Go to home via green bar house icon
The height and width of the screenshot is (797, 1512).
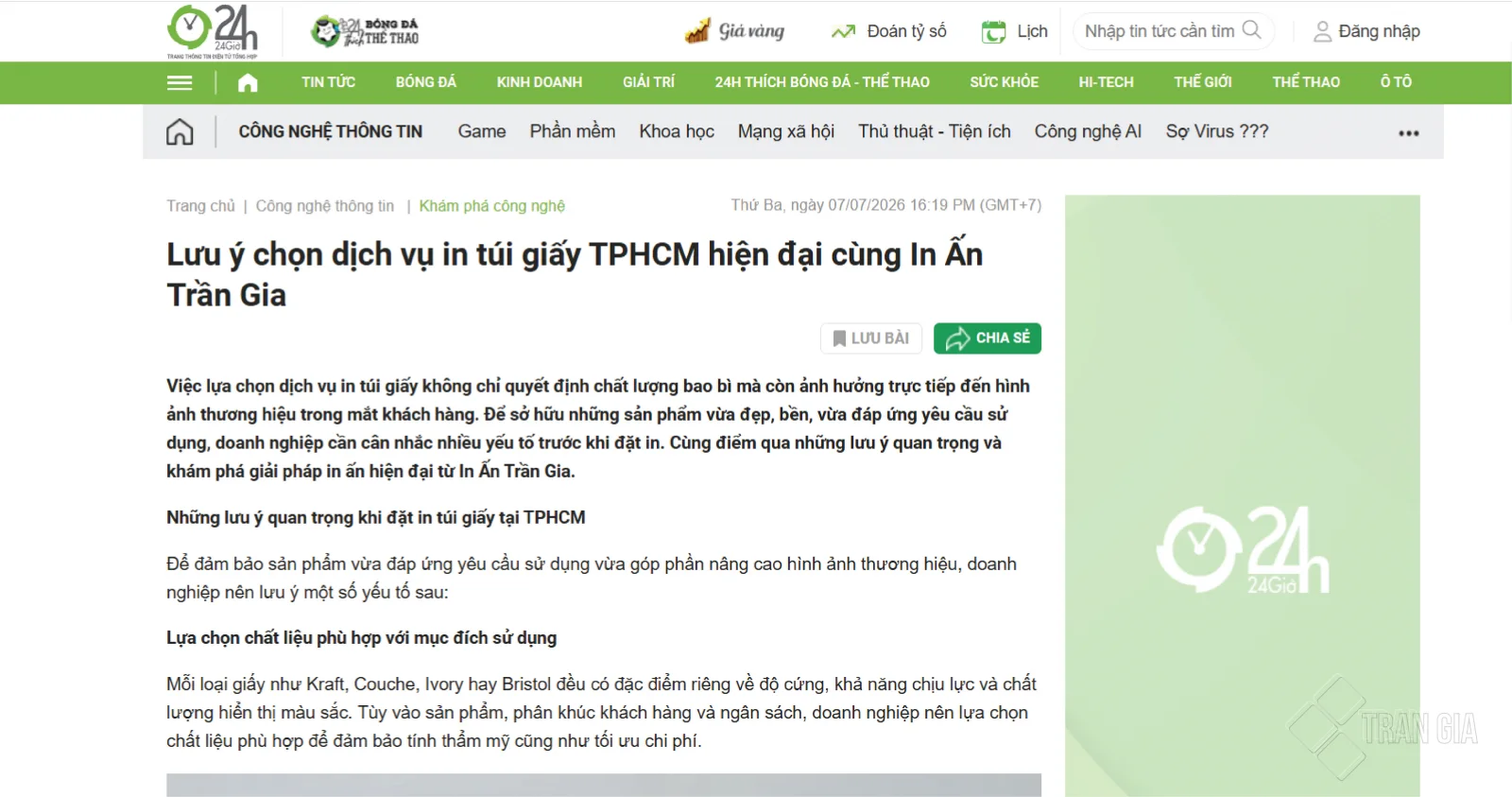(x=248, y=82)
